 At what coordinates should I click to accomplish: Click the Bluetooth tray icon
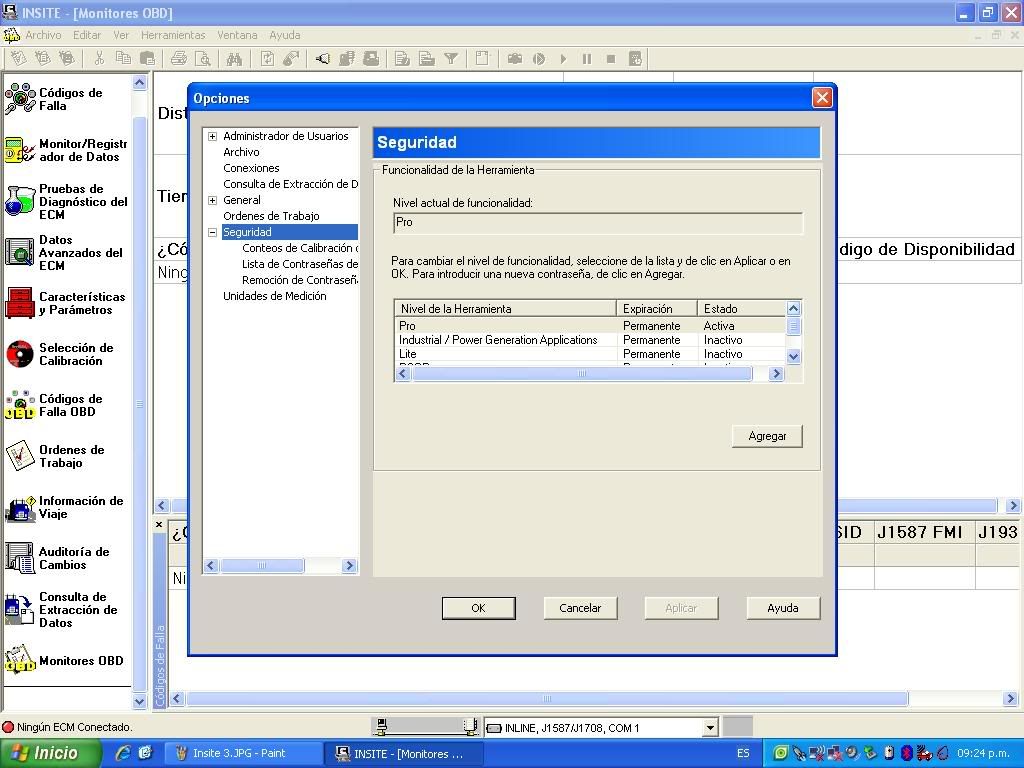(x=906, y=753)
